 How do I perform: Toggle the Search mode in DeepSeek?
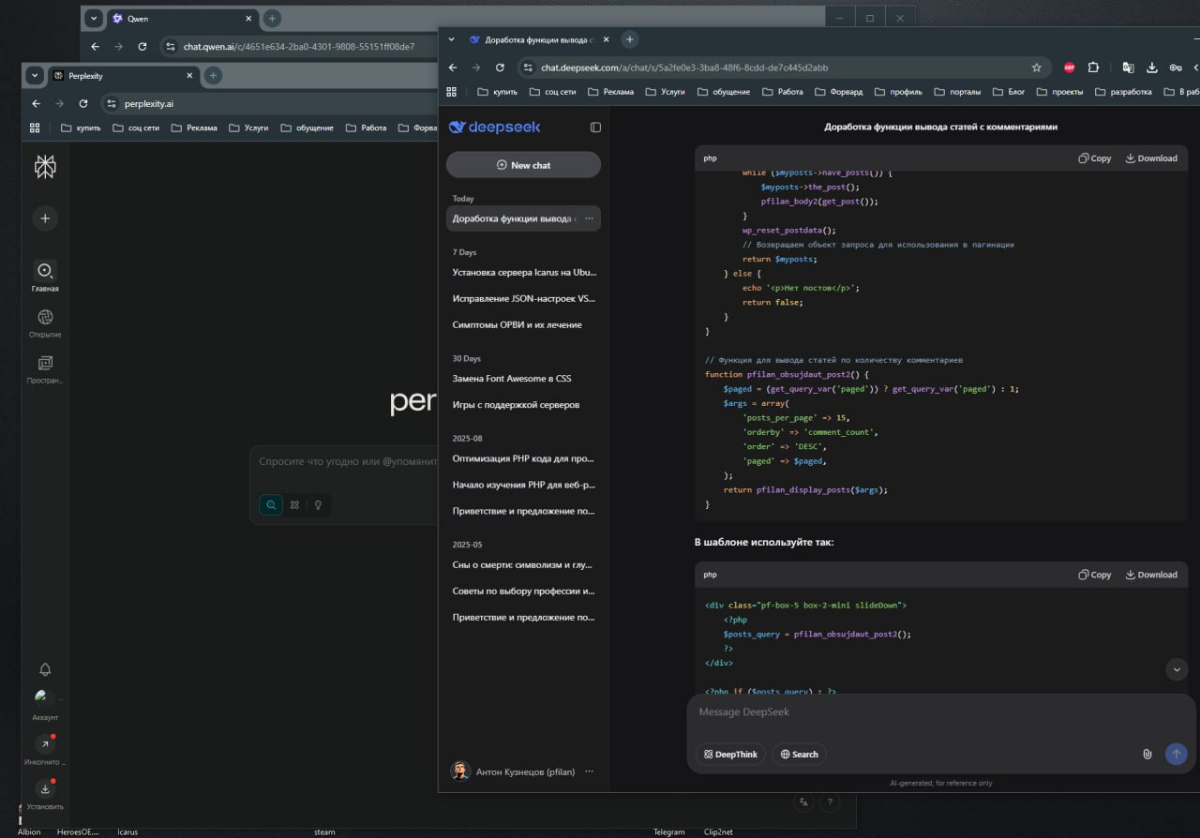799,754
